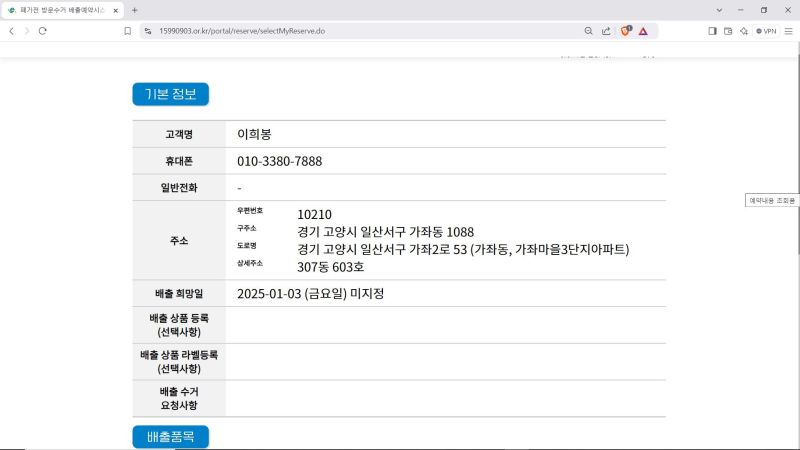800x450 pixels.
Task: Open a new tab with plus button
Action: click(x=135, y=10)
